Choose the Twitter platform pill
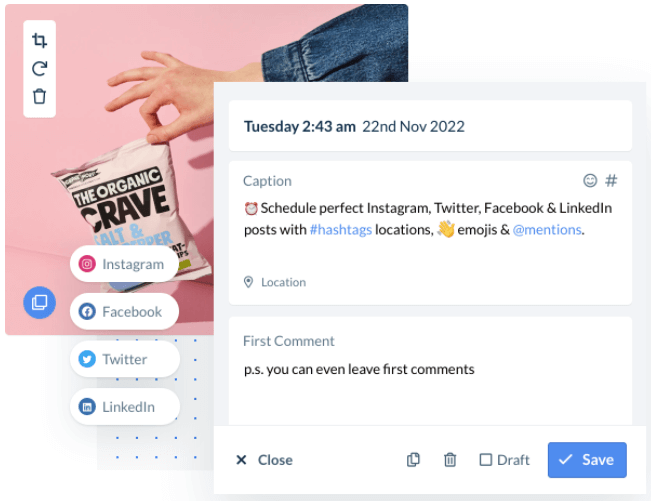This screenshot has height=501, width=651. 125,359
